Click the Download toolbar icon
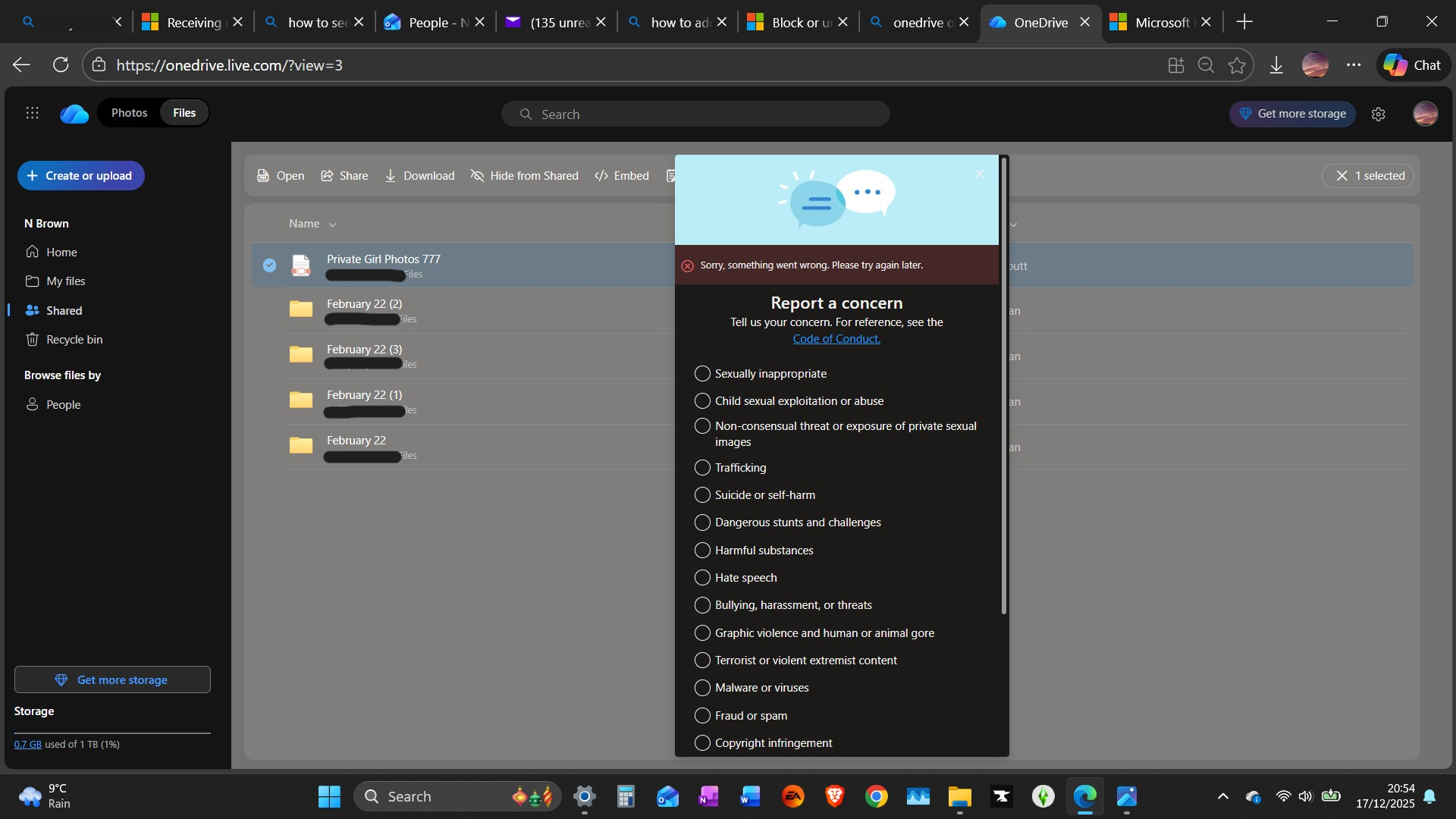The height and width of the screenshot is (819, 1456). point(390,176)
